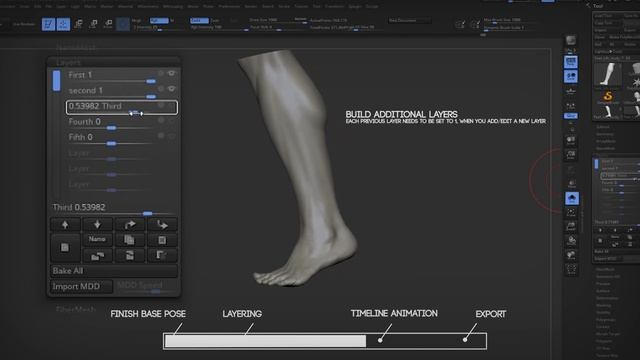This screenshot has height=360, width=640.
Task: Toggle the record dot on First layer
Action: click(x=161, y=73)
